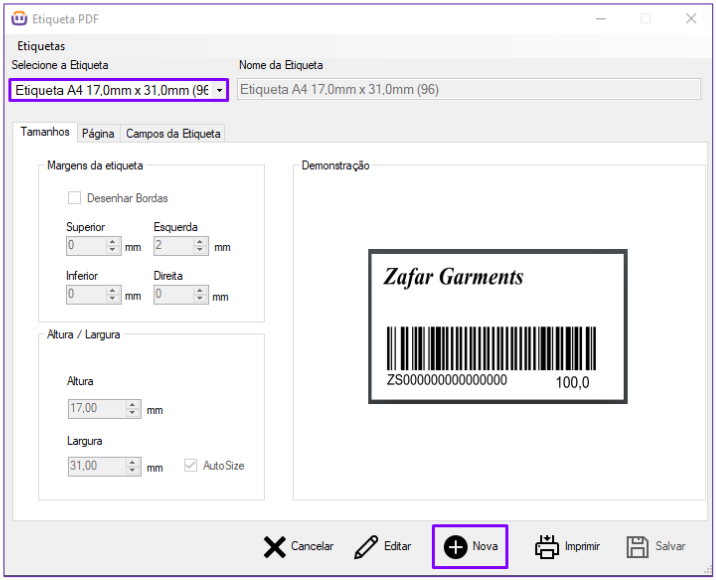The image size is (716, 580).
Task: Increase the Direita margin with up arrow
Action: 200,290
